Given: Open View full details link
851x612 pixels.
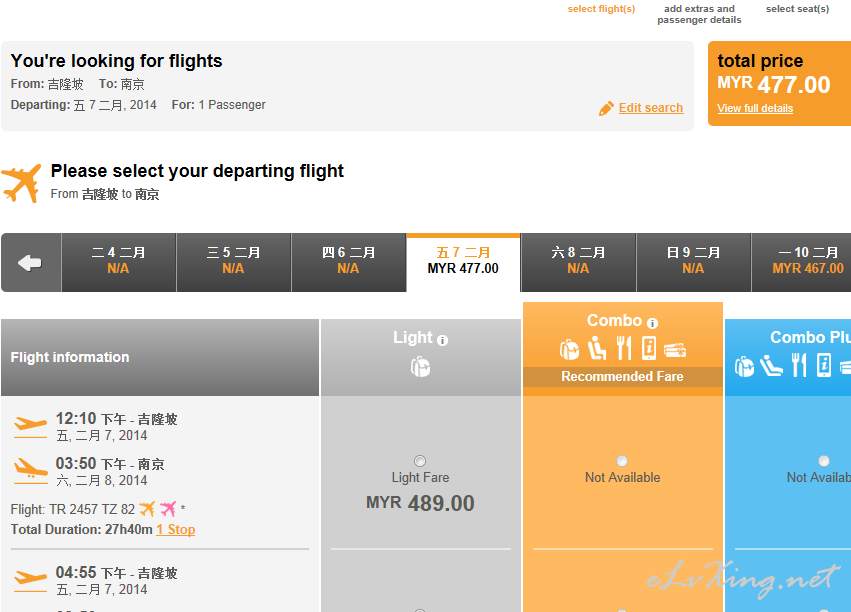Looking at the screenshot, I should click(755, 109).
